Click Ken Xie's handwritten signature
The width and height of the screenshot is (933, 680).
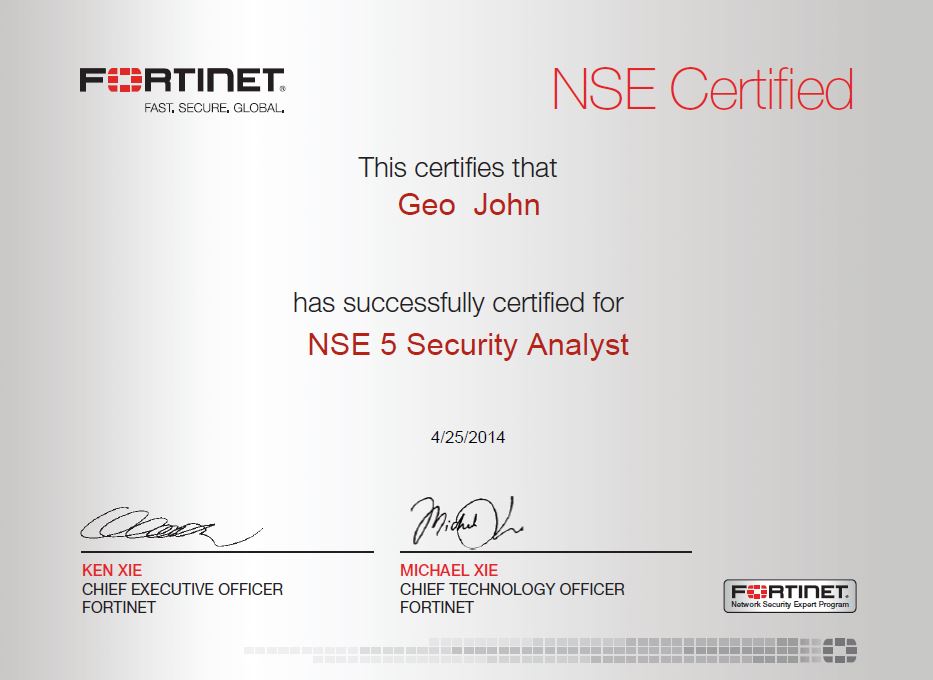(171, 526)
